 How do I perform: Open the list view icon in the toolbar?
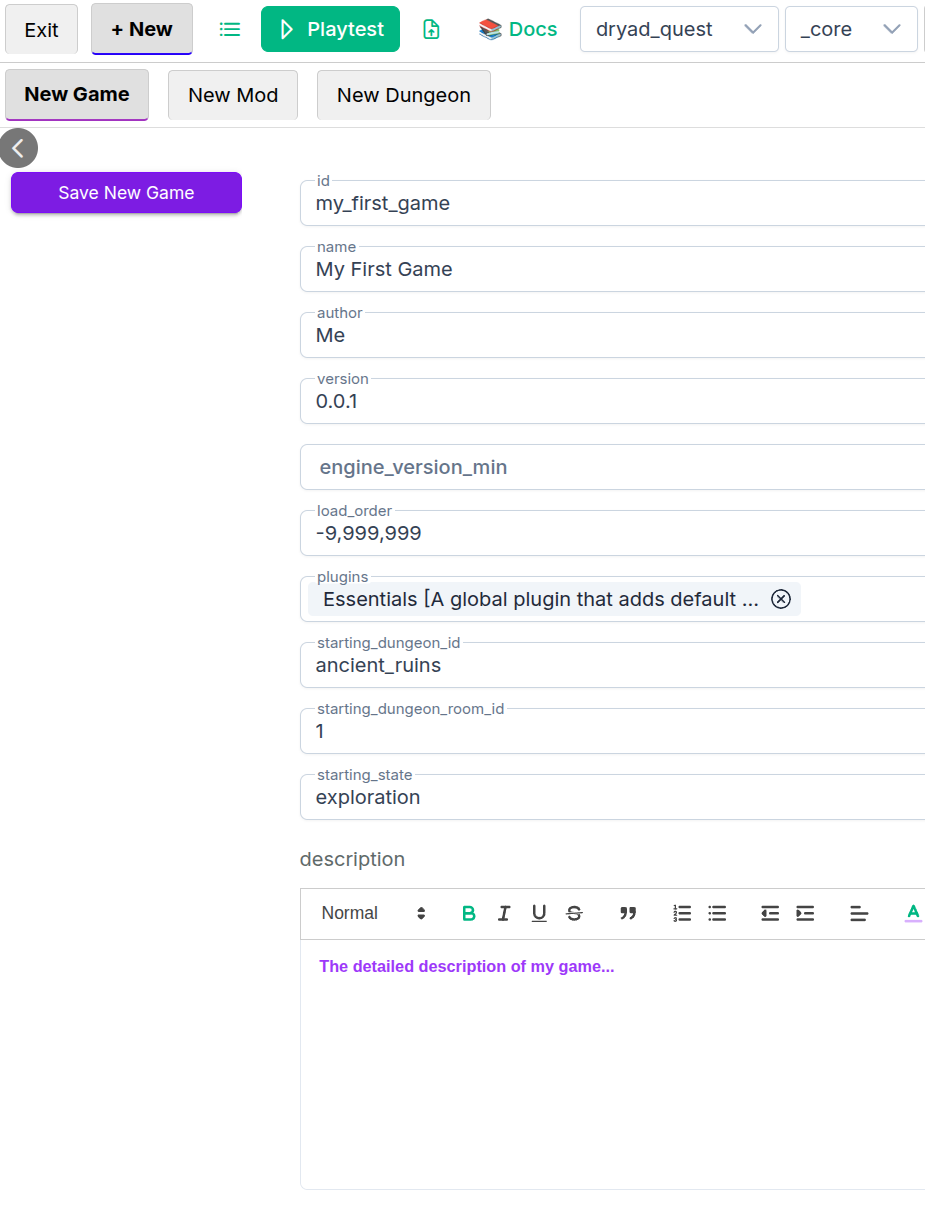tap(230, 29)
